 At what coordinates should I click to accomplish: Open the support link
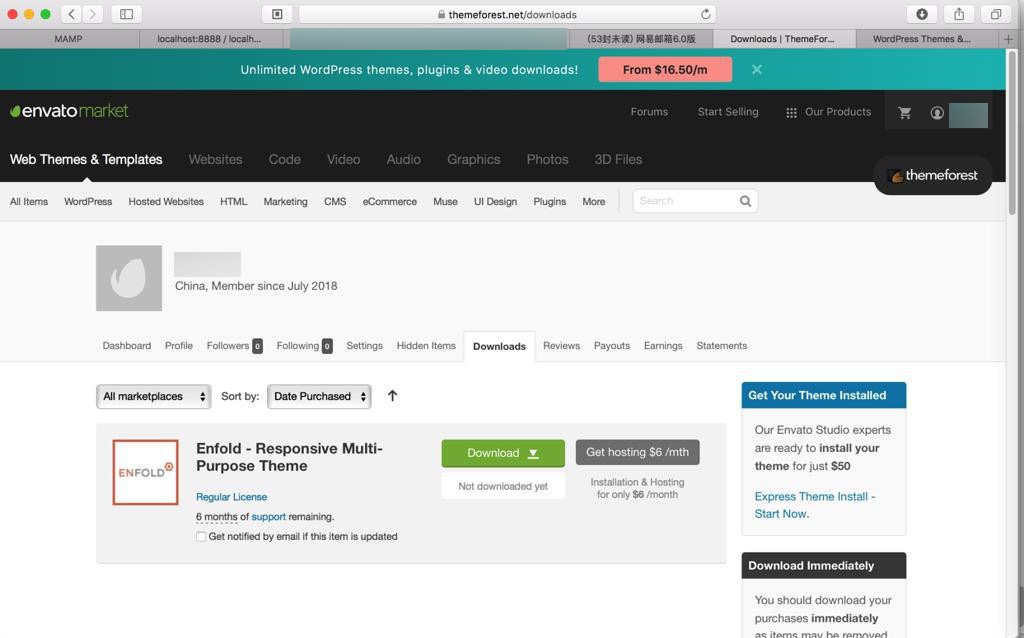pos(268,517)
